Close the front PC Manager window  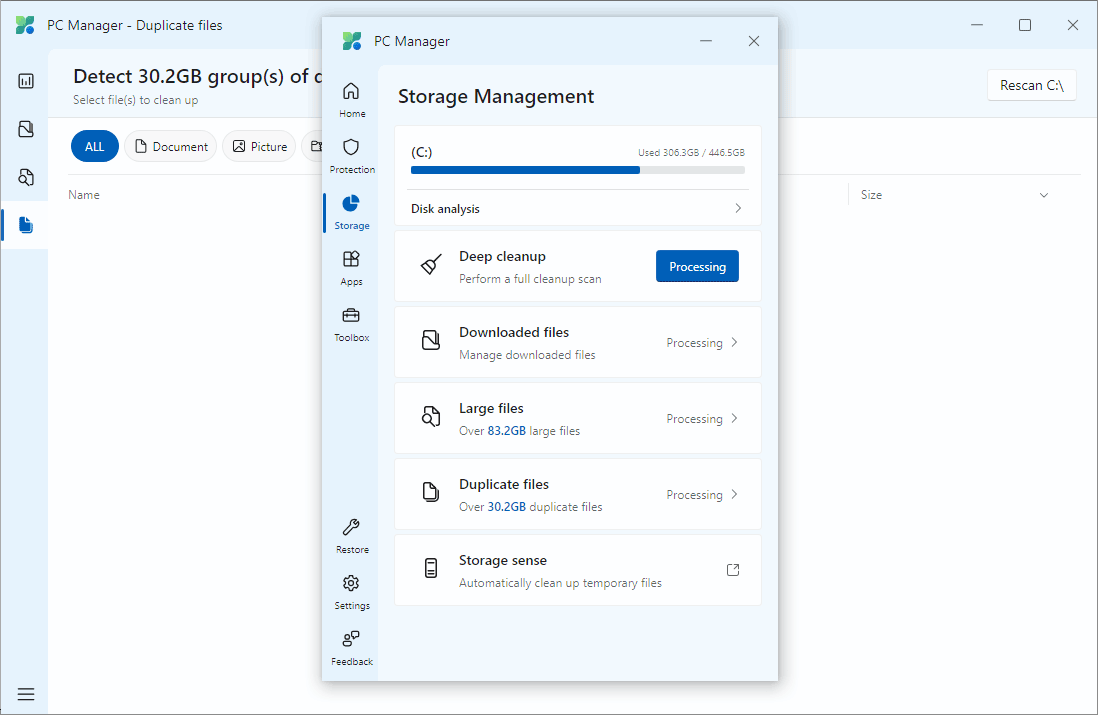pyautogui.click(x=753, y=41)
